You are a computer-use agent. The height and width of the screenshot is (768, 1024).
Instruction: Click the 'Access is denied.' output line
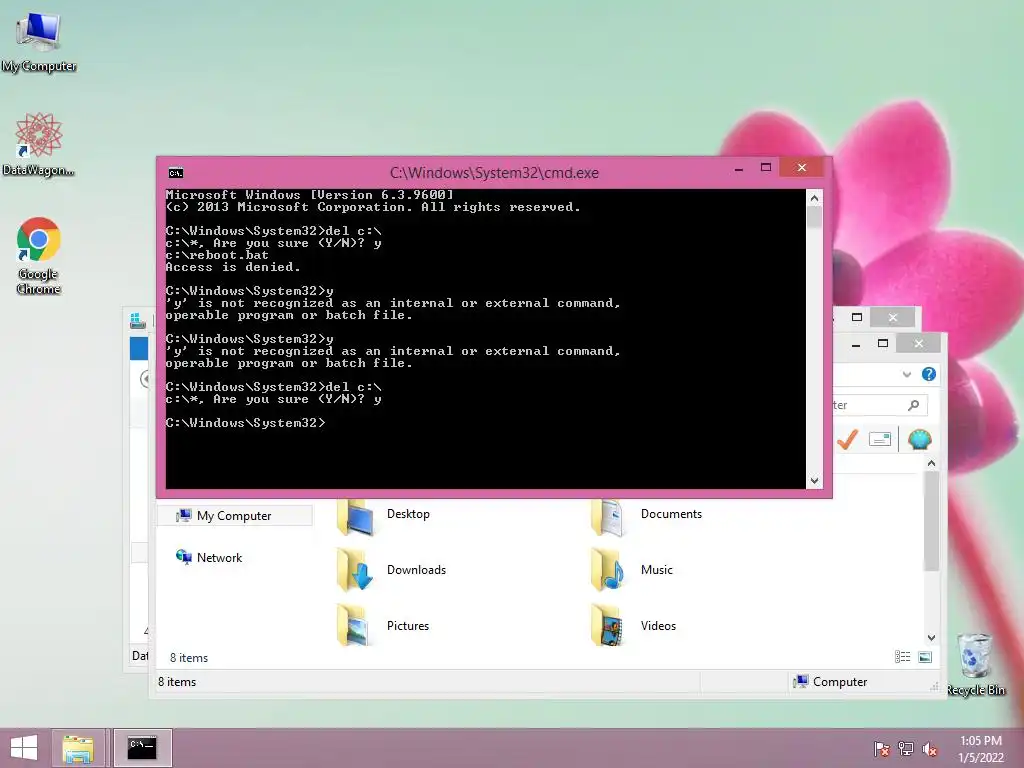pos(233,267)
